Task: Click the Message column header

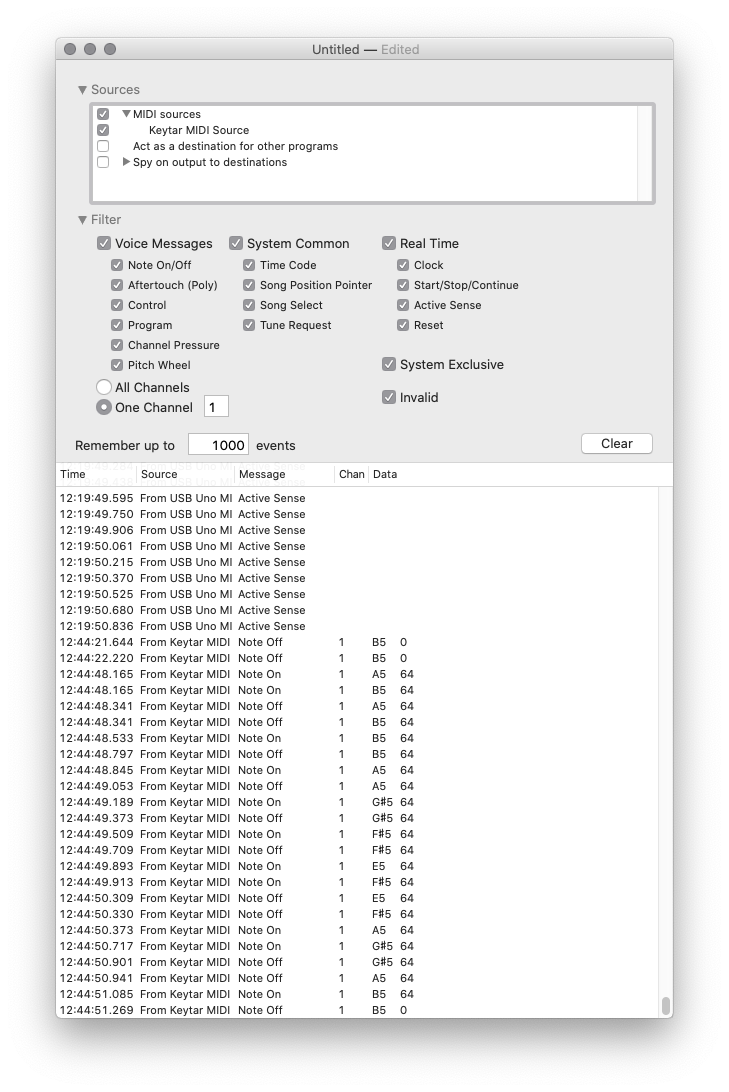Action: click(x=285, y=474)
